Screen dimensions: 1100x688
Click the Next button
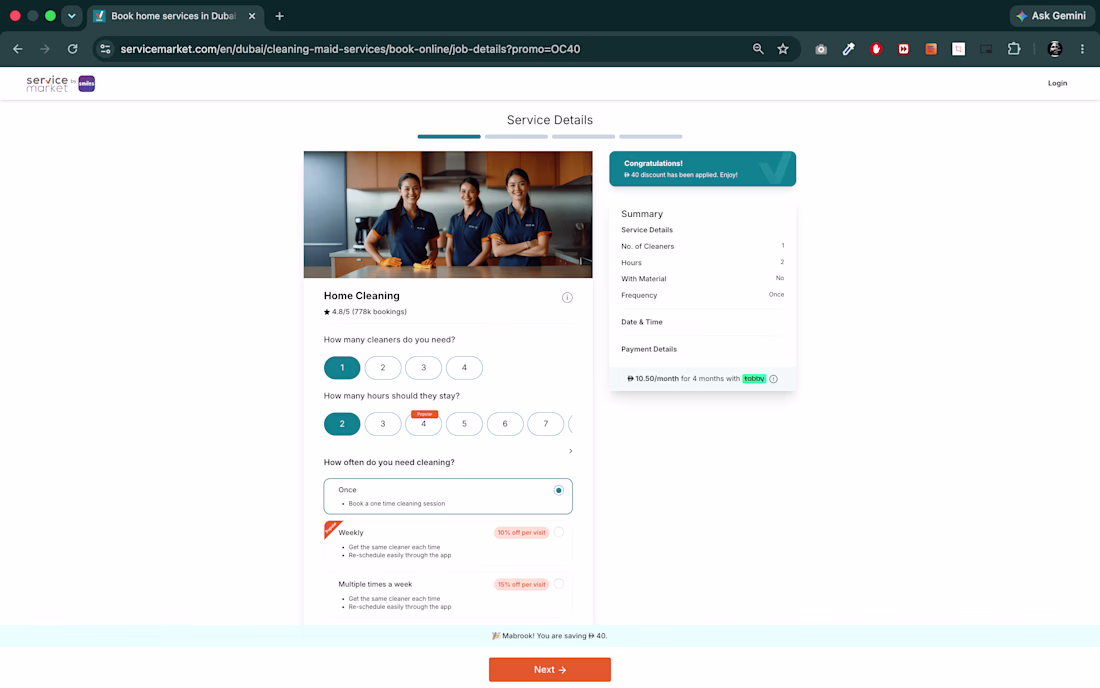pyautogui.click(x=550, y=670)
